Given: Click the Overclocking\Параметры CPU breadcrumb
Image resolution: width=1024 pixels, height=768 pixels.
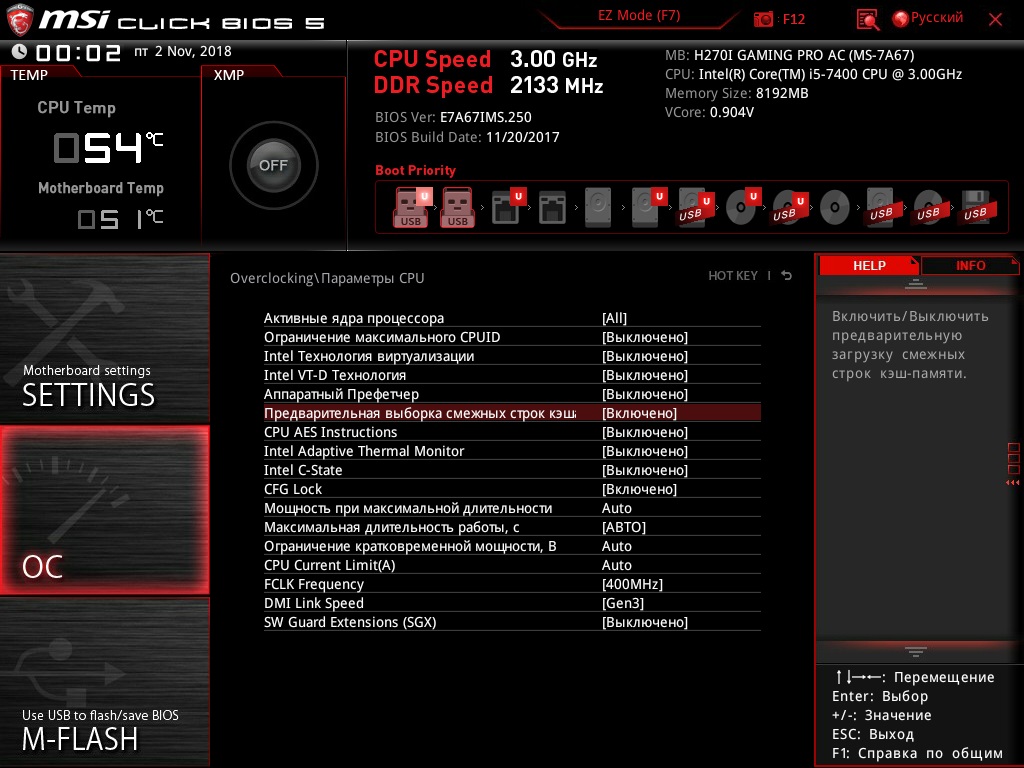Looking at the screenshot, I should [x=327, y=278].
